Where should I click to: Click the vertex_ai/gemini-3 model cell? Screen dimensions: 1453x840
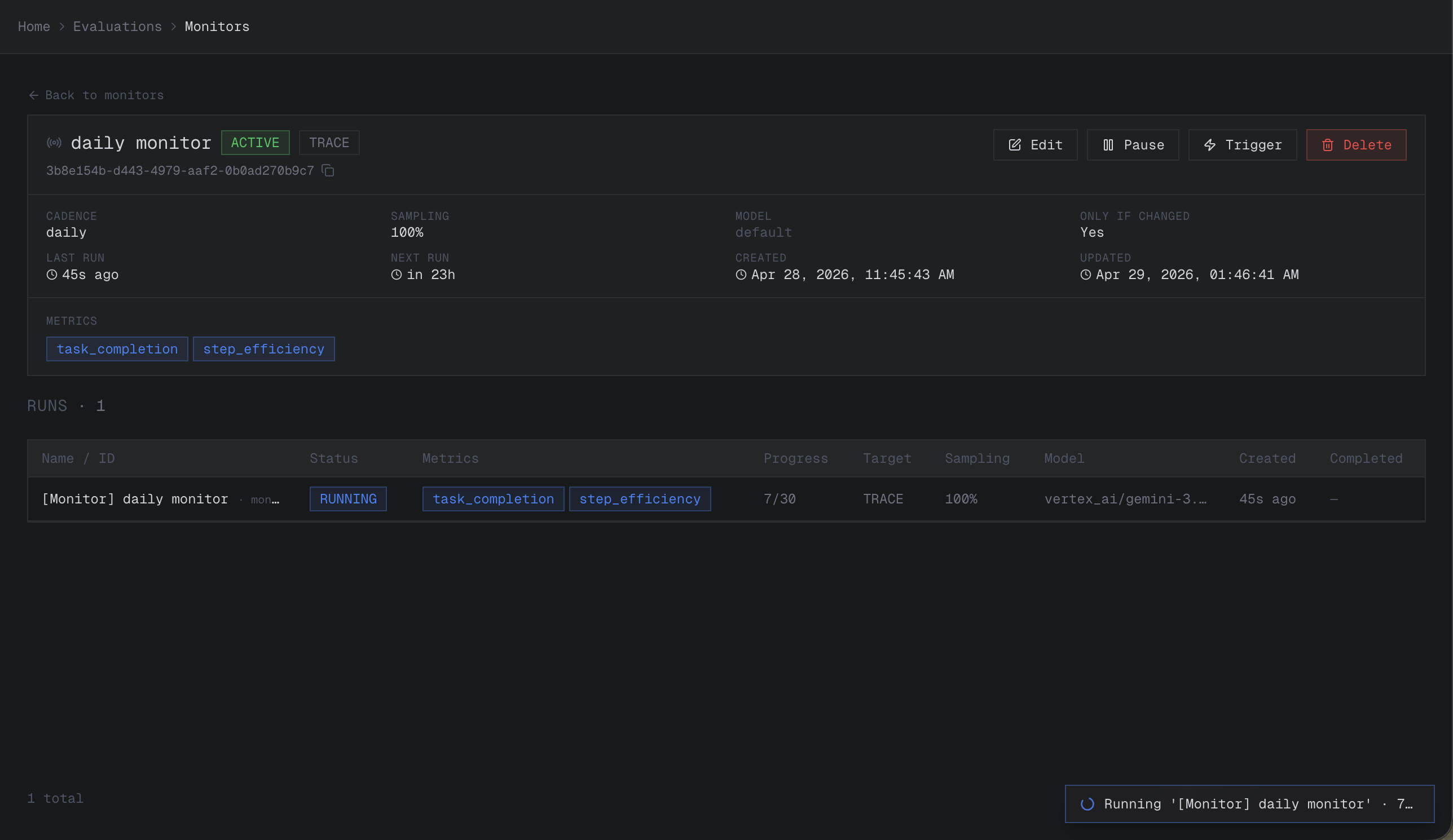point(1125,499)
